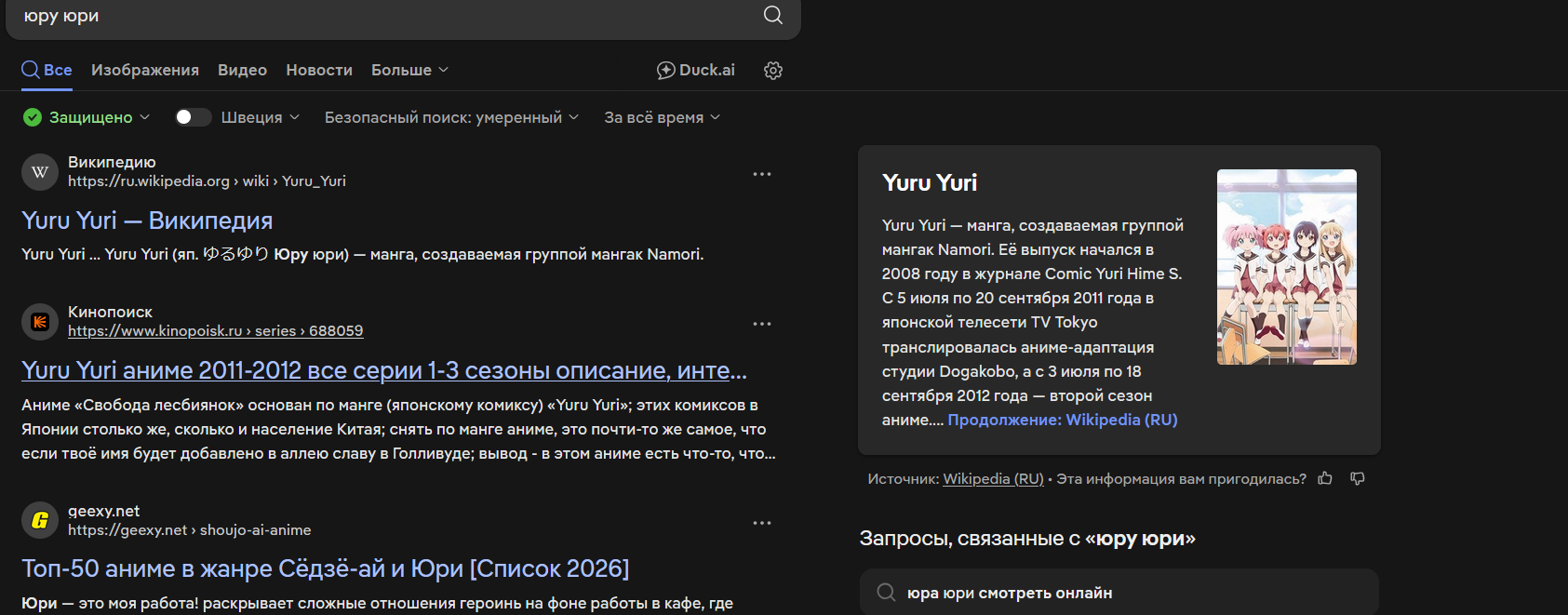Viewport: 1568px width, 615px height.
Task: Open Защищено protection dropdown
Action: 87,117
